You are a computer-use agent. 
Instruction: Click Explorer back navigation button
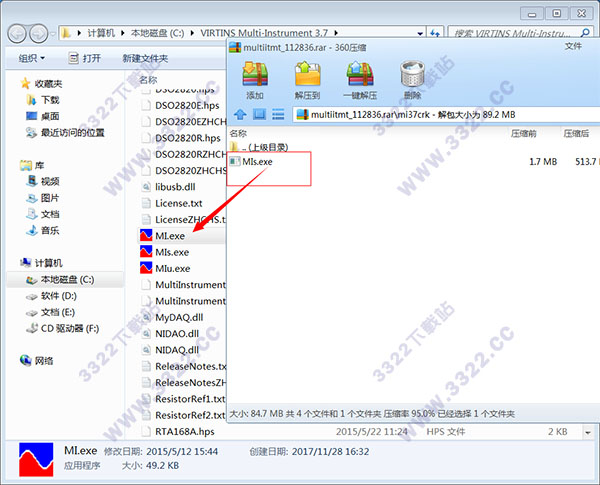pos(17,34)
